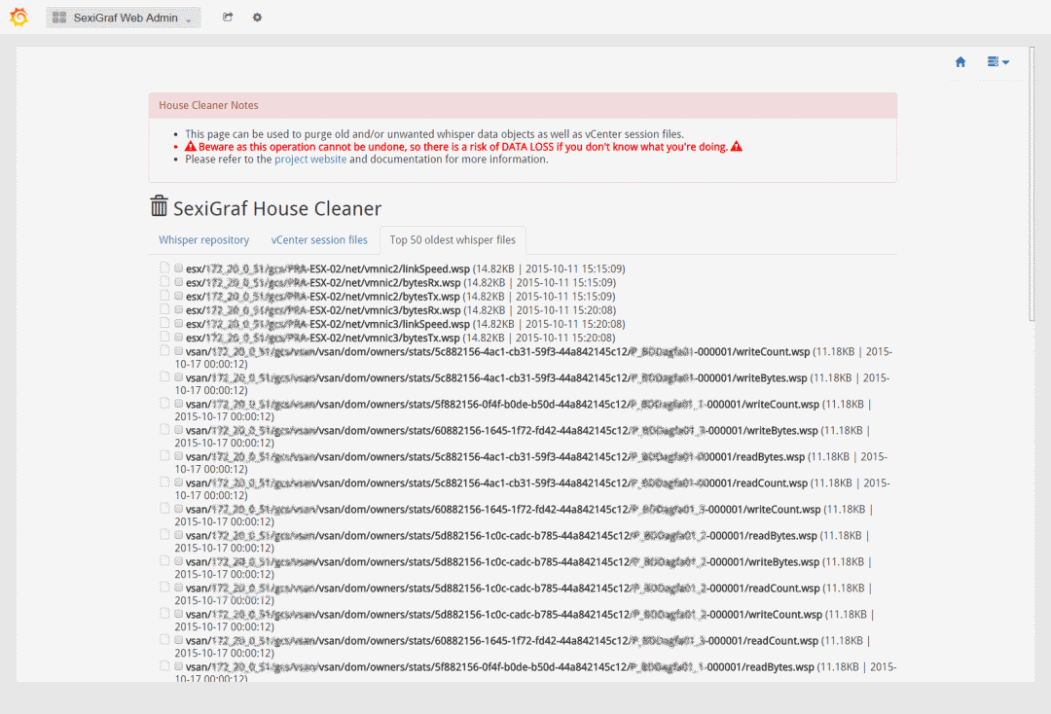Click file icon for vmnic2/linkSpeed.wsp
The width and height of the screenshot is (1051, 714).
pos(165,268)
